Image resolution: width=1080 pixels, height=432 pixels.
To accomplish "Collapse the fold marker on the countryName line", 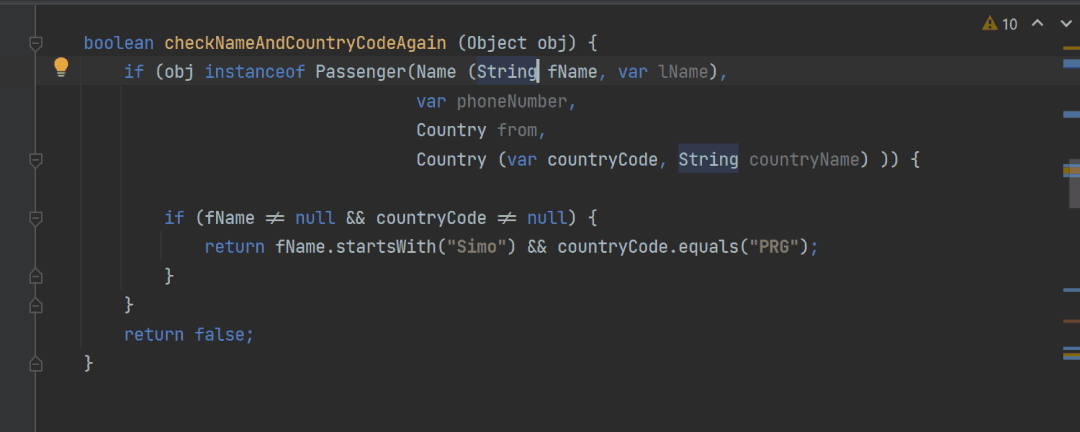I will [36, 160].
